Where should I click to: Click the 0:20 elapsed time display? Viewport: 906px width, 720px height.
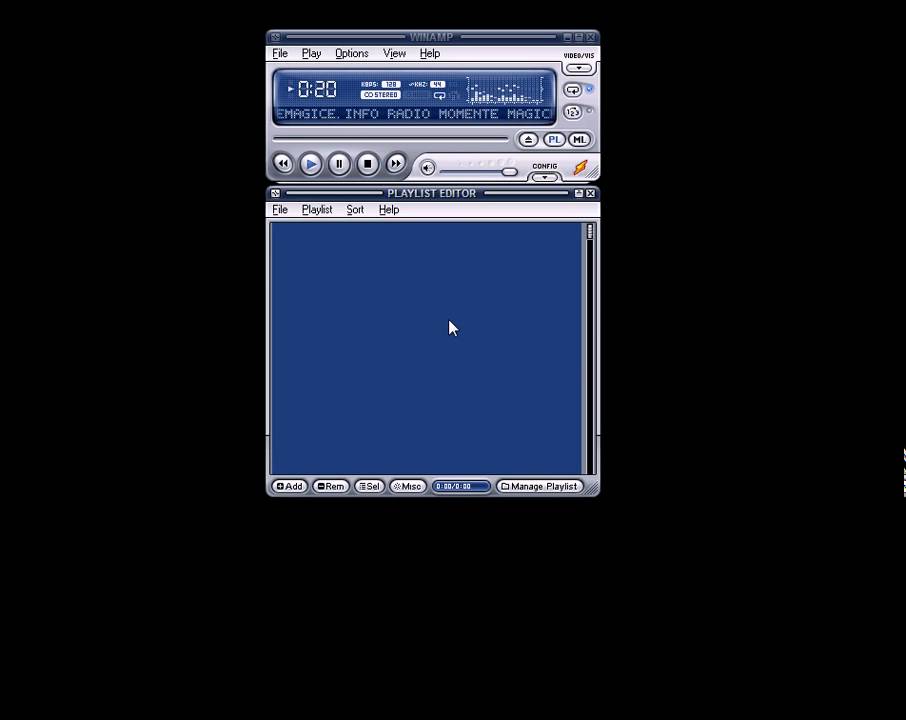coord(317,89)
